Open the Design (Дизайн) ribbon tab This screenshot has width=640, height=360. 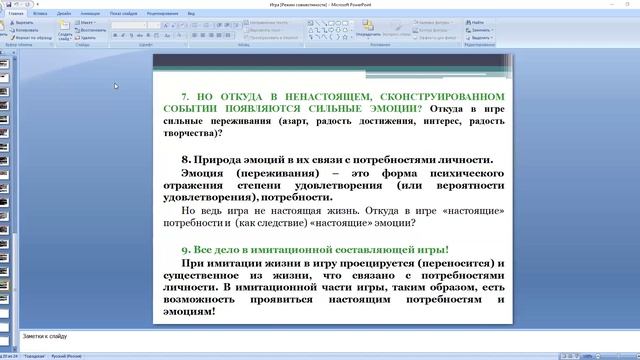tap(64, 13)
